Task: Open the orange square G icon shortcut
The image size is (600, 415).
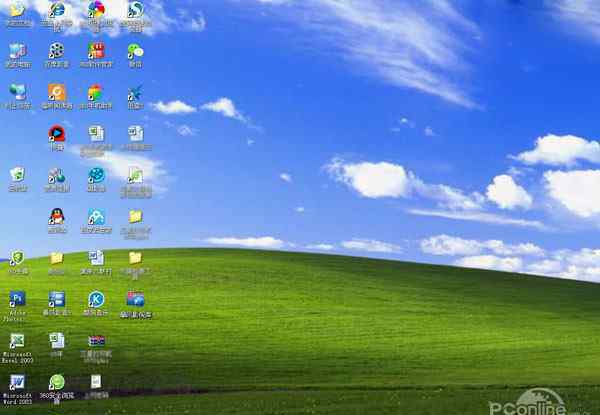Action: pyautogui.click(x=57, y=92)
